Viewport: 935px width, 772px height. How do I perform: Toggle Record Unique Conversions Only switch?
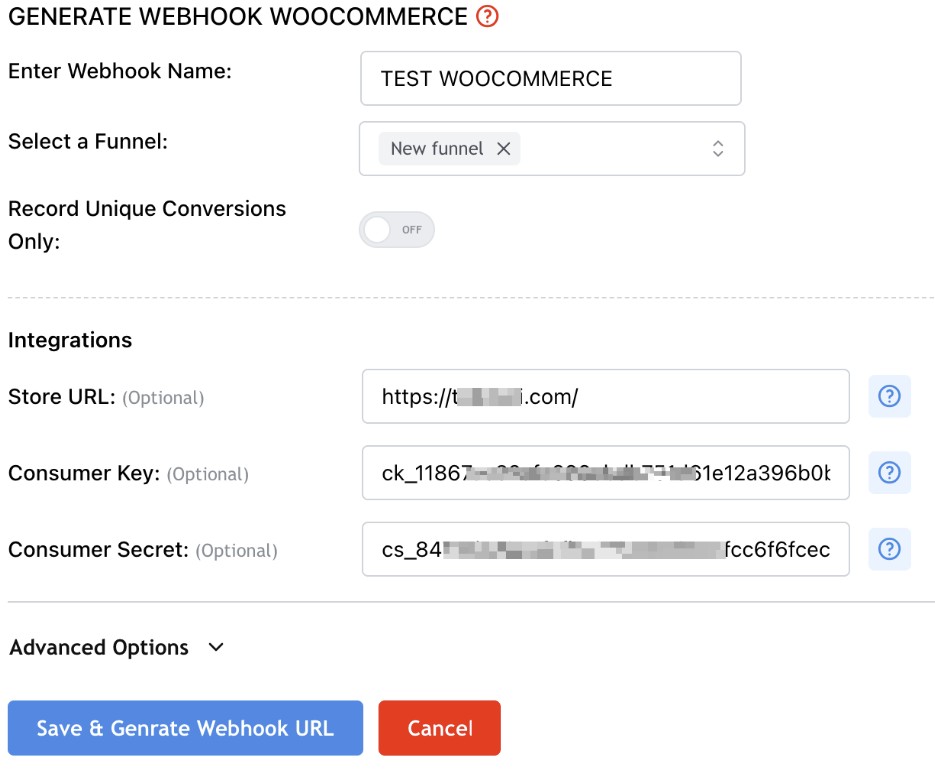pyautogui.click(x=397, y=230)
